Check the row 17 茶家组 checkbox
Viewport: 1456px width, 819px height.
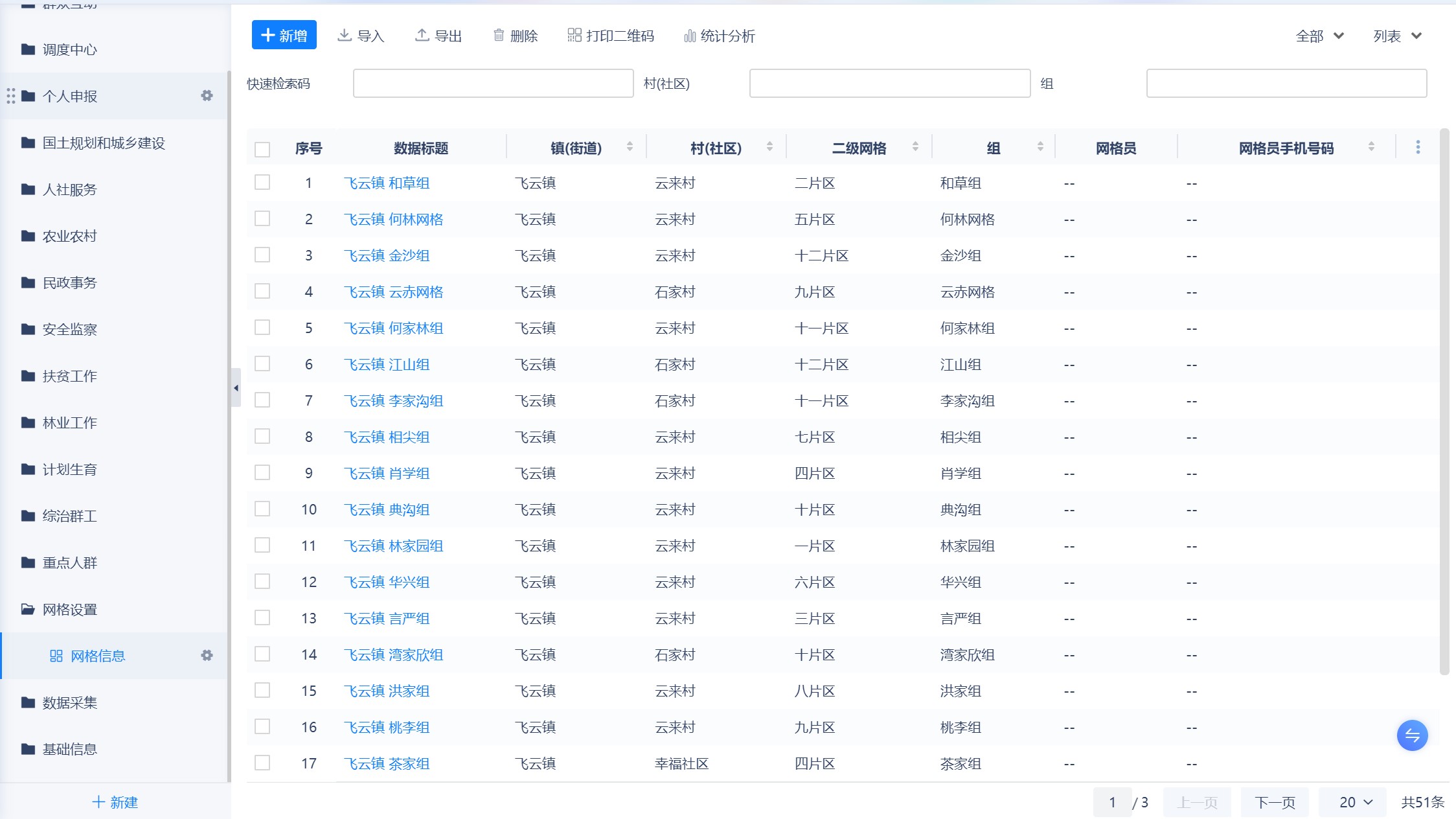pos(262,763)
